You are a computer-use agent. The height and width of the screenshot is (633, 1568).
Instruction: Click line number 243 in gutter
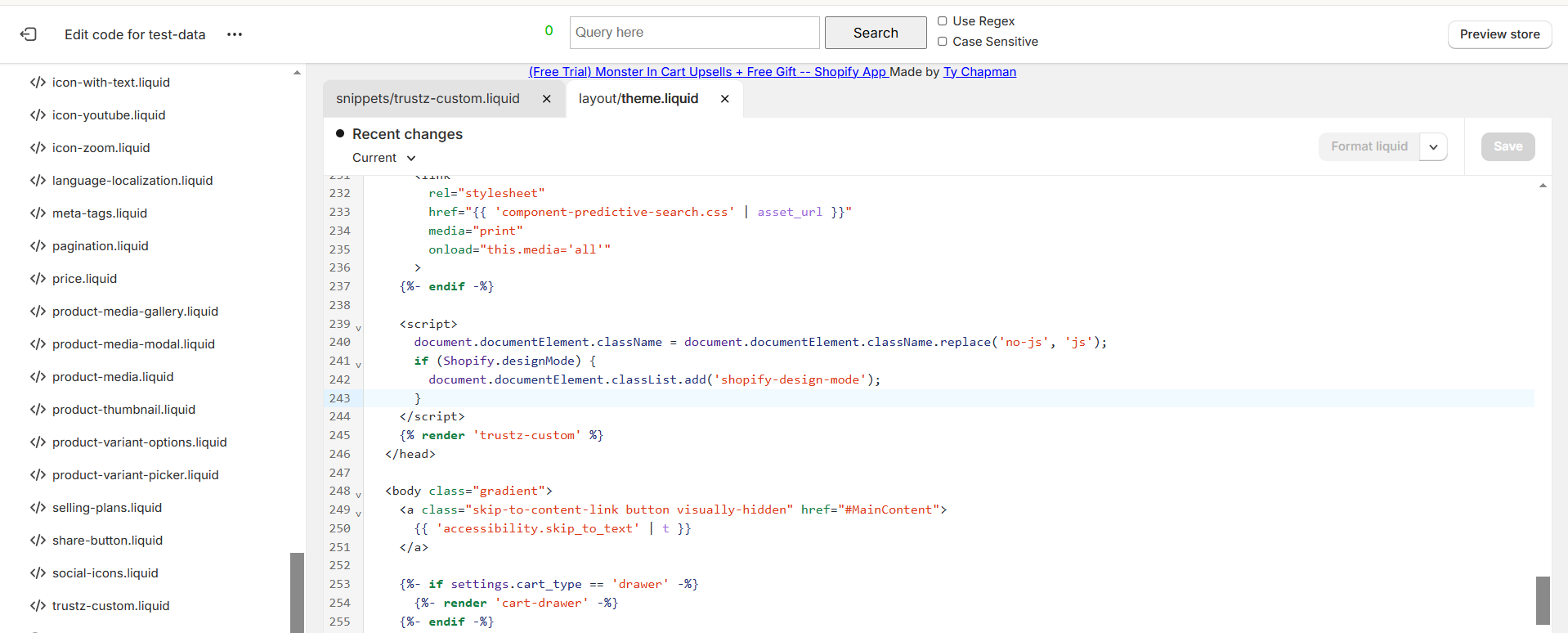340,398
